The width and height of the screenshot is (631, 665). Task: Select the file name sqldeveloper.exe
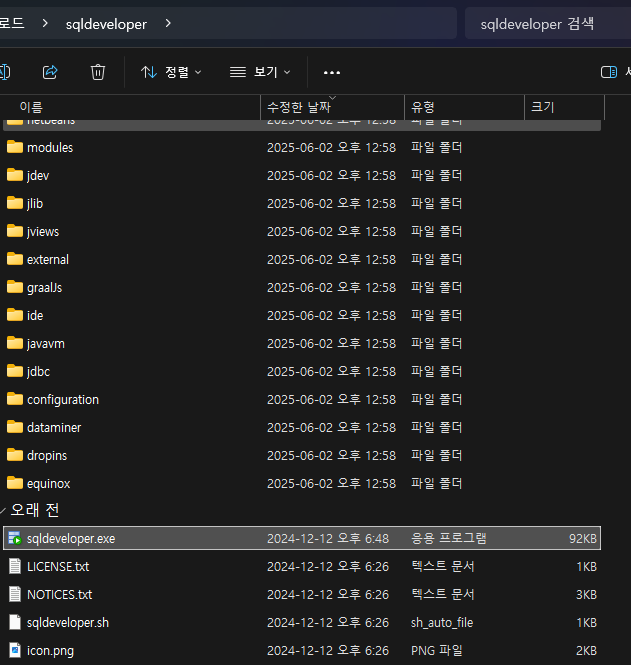coord(71,539)
